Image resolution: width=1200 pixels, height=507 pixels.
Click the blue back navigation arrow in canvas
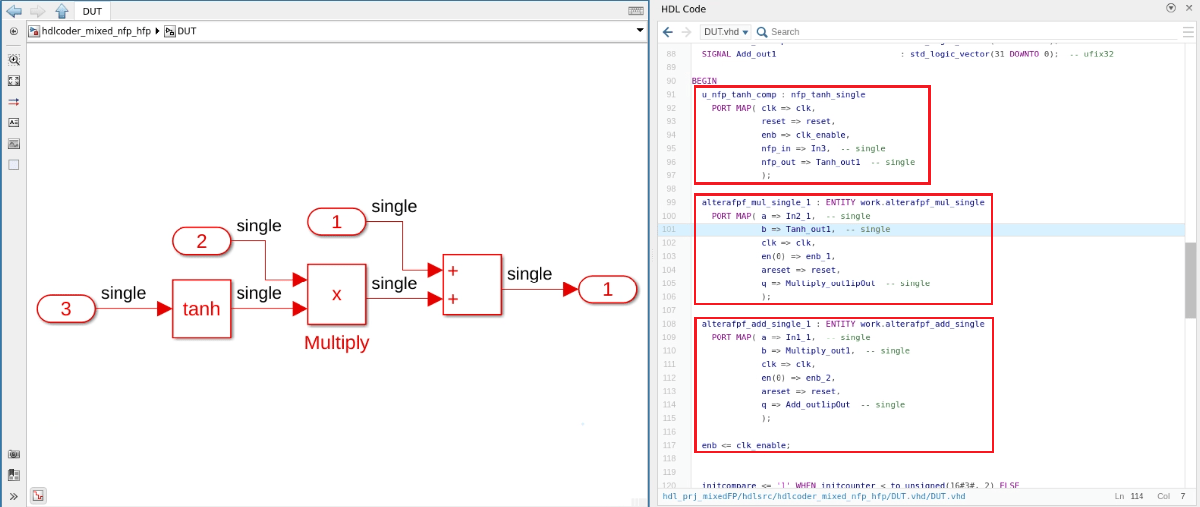(14, 11)
